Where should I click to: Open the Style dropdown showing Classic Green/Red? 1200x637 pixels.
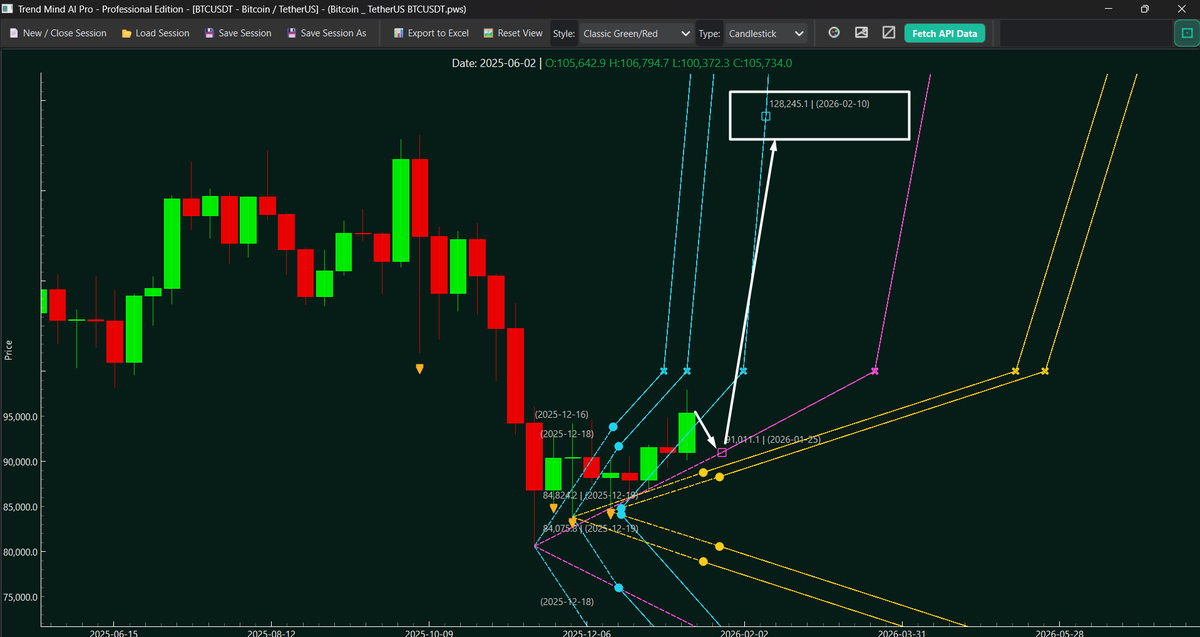(x=636, y=33)
